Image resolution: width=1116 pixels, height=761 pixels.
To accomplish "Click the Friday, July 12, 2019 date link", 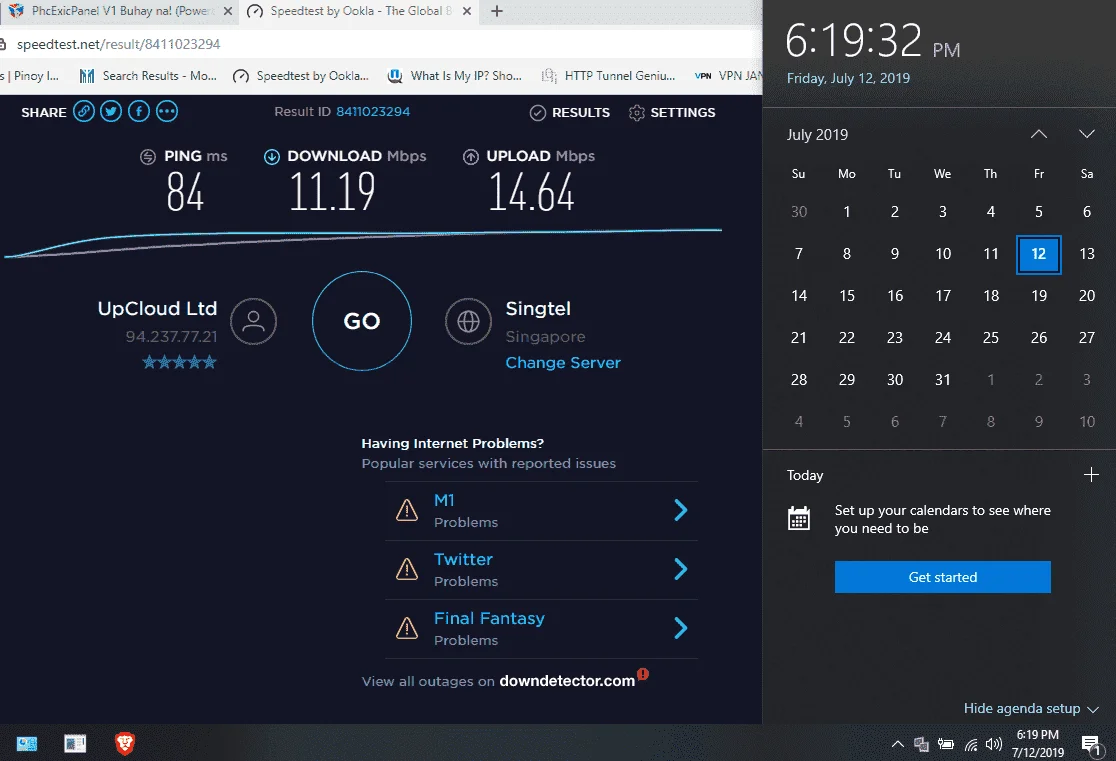I will click(848, 78).
